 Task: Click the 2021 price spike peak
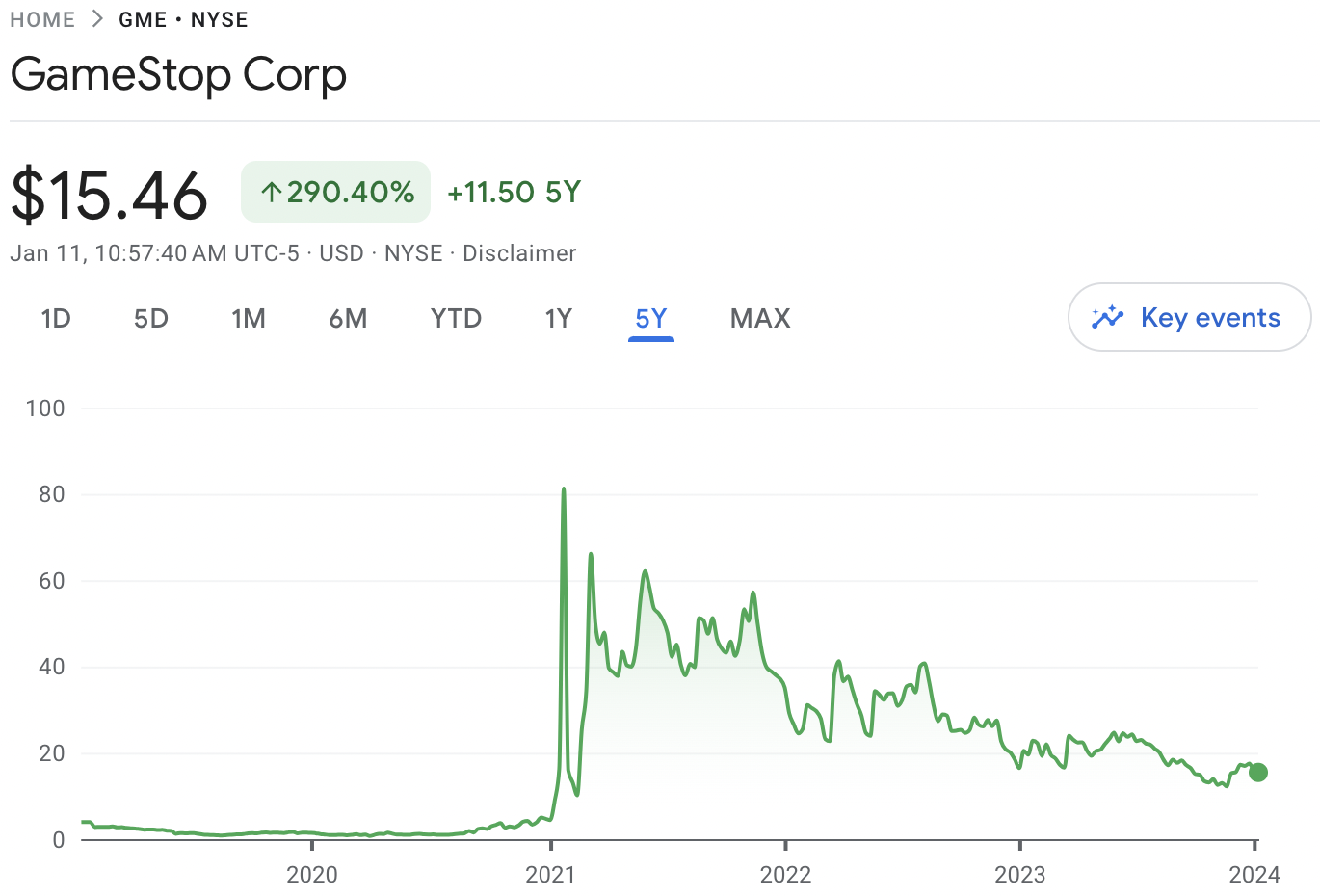(x=564, y=489)
